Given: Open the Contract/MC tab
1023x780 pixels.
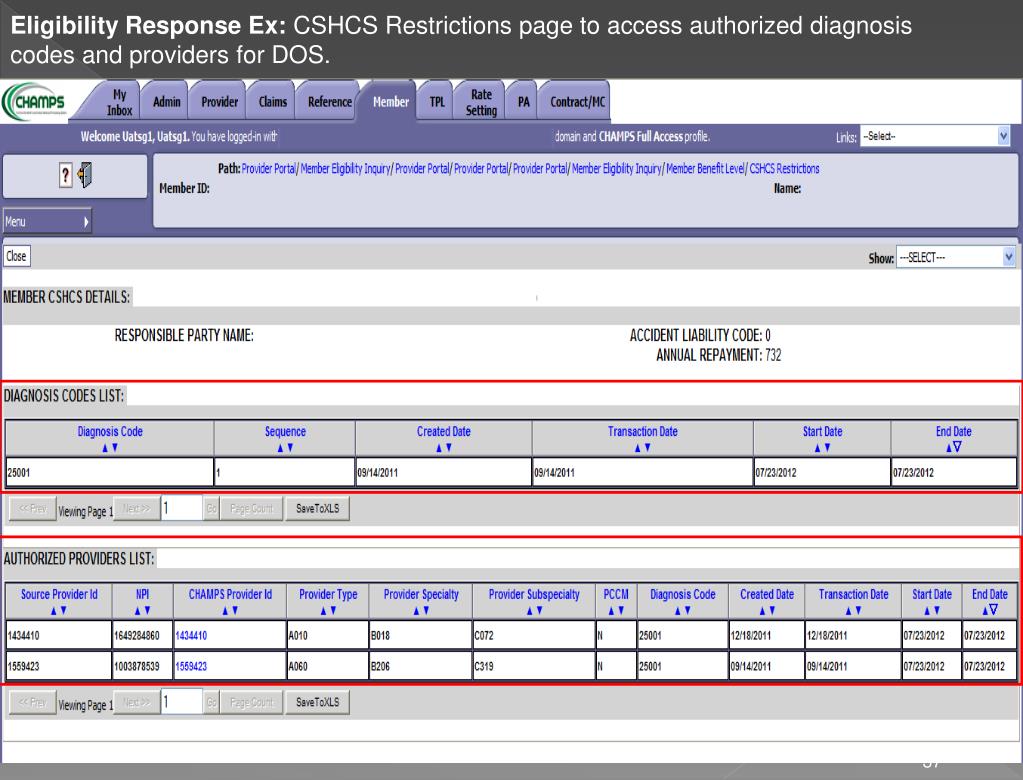Looking at the screenshot, I should [577, 102].
